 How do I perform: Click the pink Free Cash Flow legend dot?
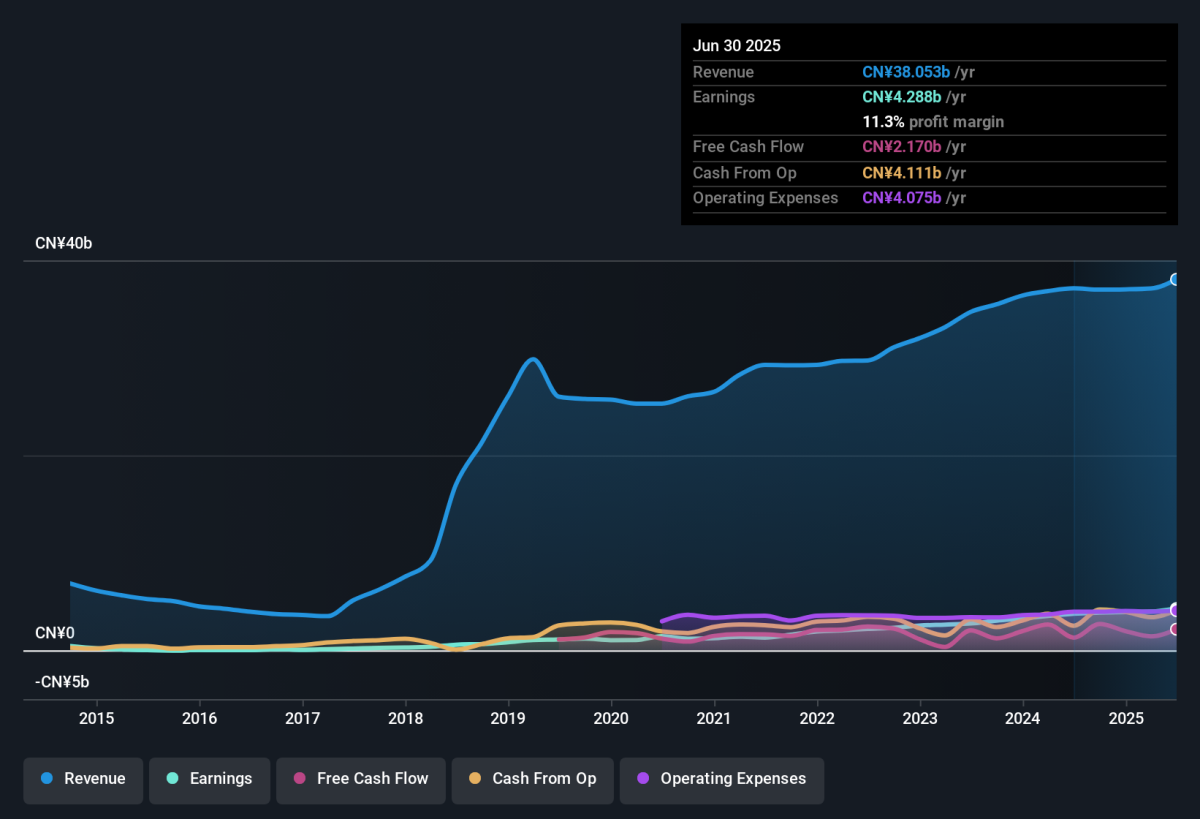click(x=300, y=779)
